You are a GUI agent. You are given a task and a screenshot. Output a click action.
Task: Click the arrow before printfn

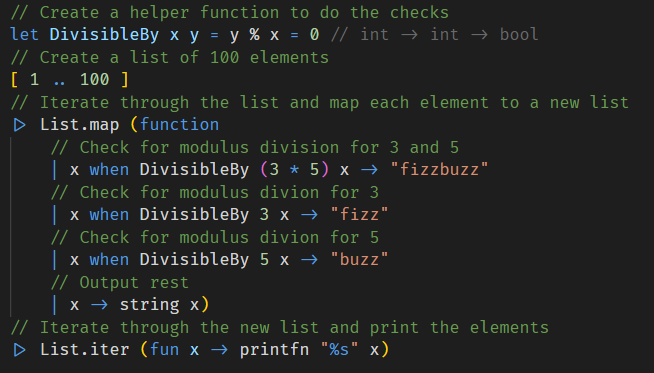coord(219,350)
